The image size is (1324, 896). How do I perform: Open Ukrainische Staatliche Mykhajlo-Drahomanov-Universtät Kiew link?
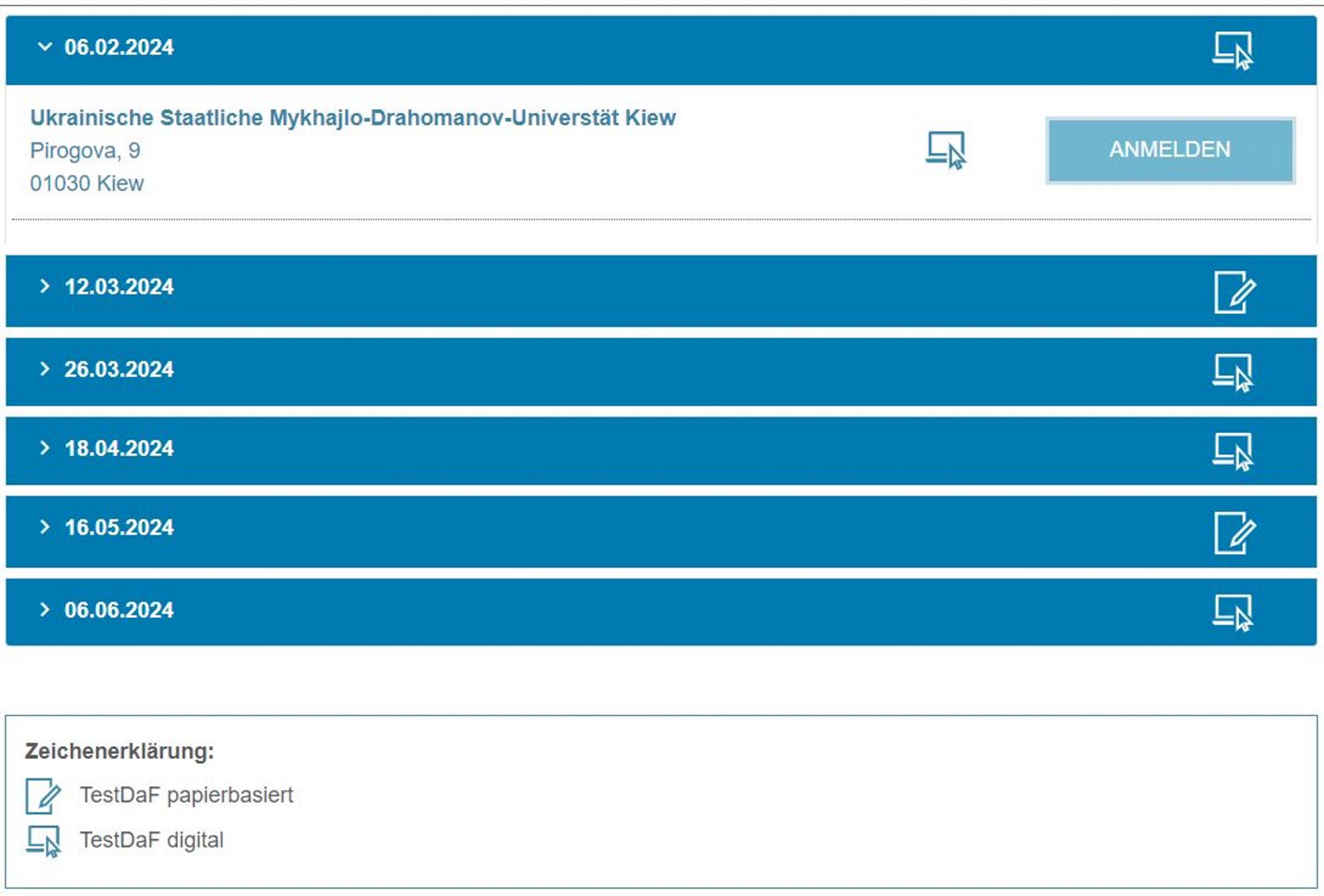pyautogui.click(x=353, y=118)
